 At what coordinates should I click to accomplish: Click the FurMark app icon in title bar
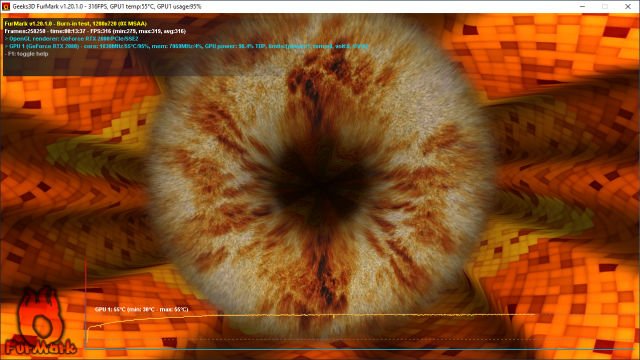coord(6,7)
